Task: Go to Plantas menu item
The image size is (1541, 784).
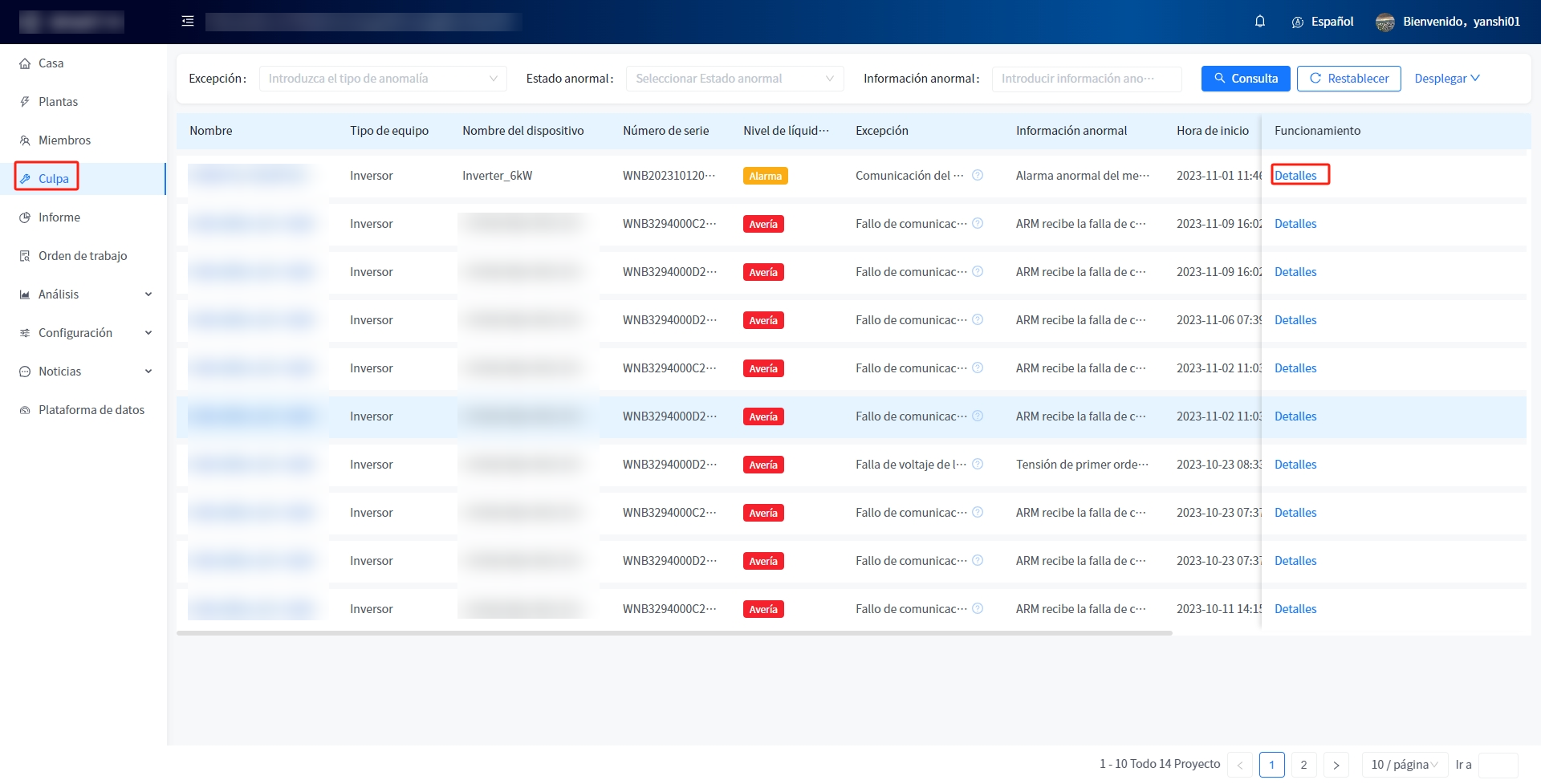Action: point(83,102)
